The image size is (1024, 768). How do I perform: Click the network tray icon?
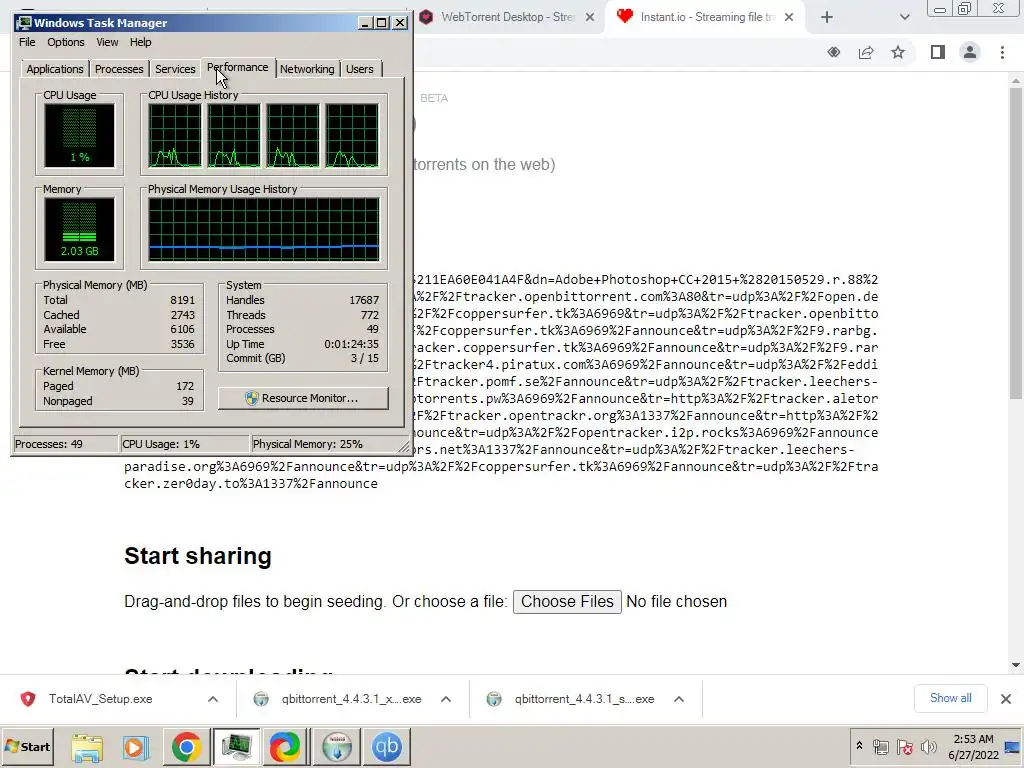(x=880, y=746)
